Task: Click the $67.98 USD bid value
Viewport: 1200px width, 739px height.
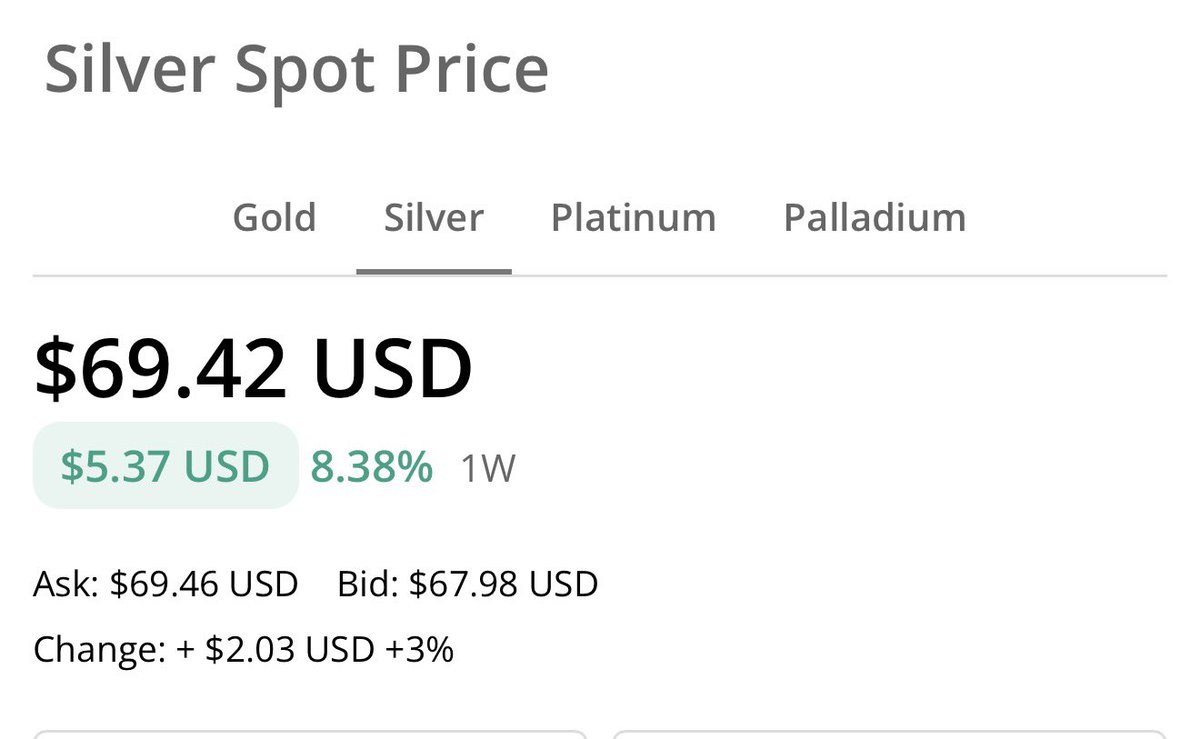Action: 504,584
